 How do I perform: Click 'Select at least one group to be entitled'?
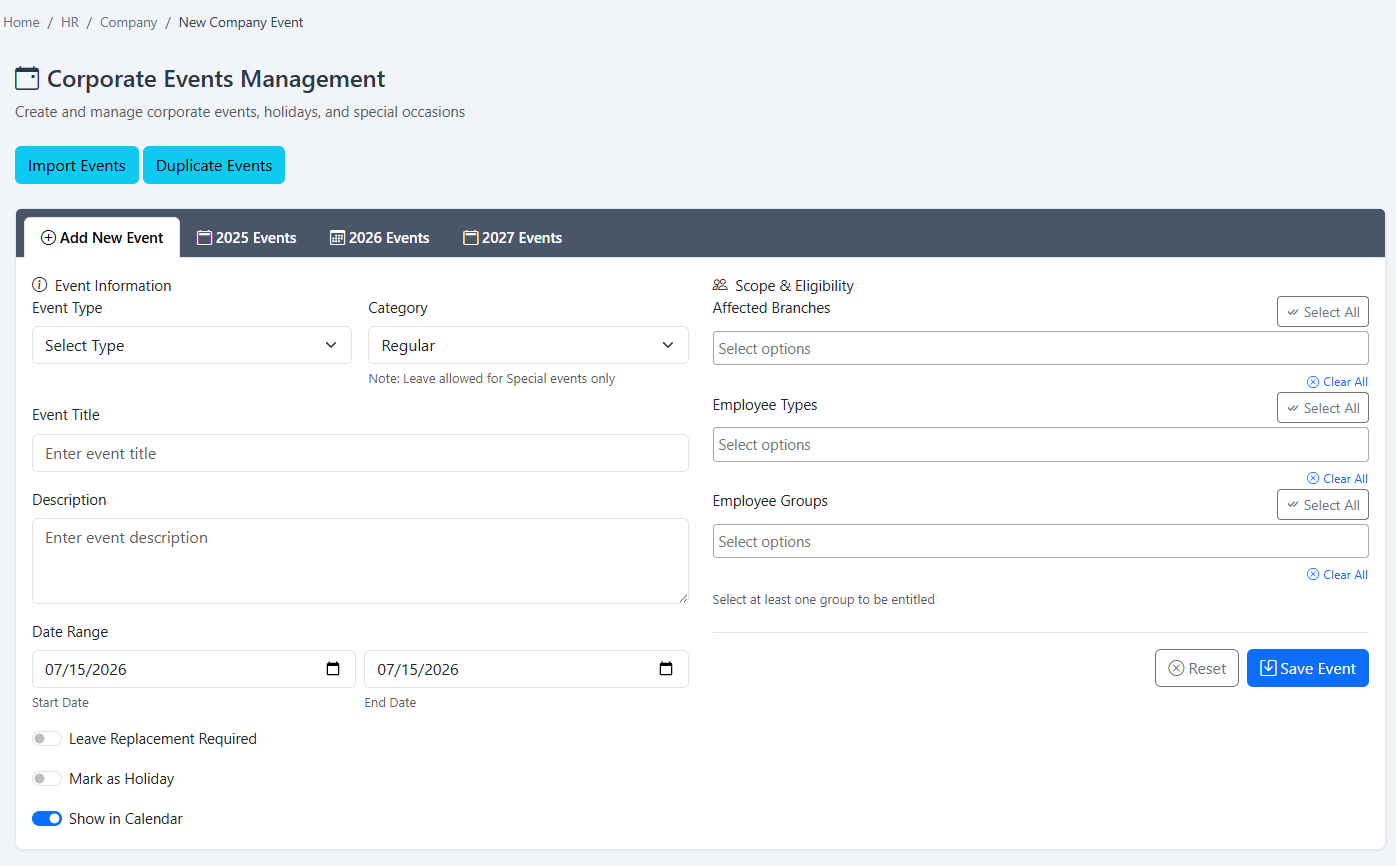click(x=824, y=600)
